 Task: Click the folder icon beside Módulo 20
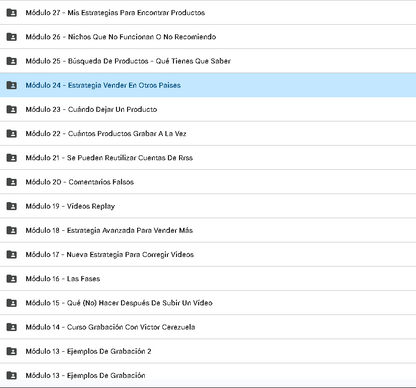pos(12,182)
